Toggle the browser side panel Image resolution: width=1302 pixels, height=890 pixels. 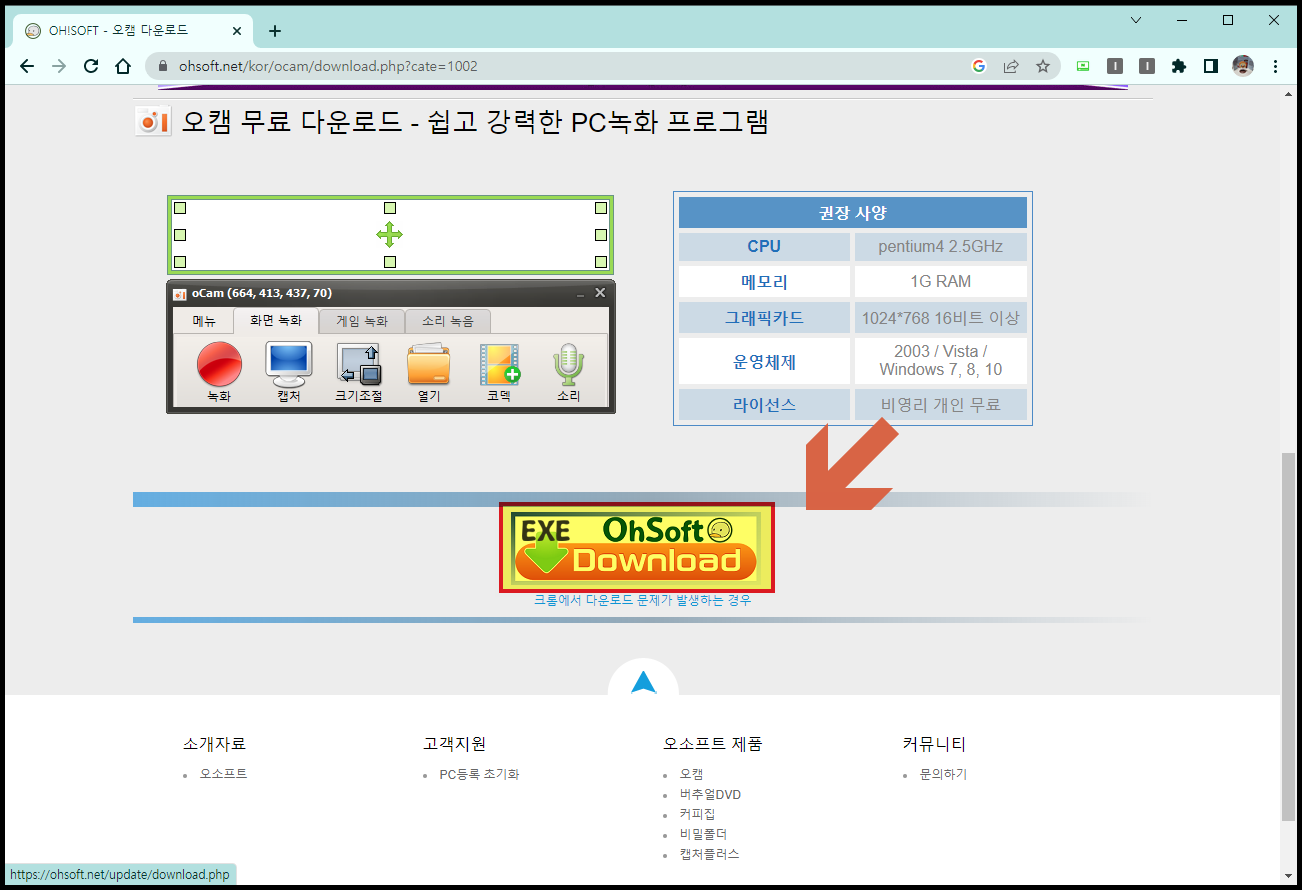pyautogui.click(x=1211, y=66)
